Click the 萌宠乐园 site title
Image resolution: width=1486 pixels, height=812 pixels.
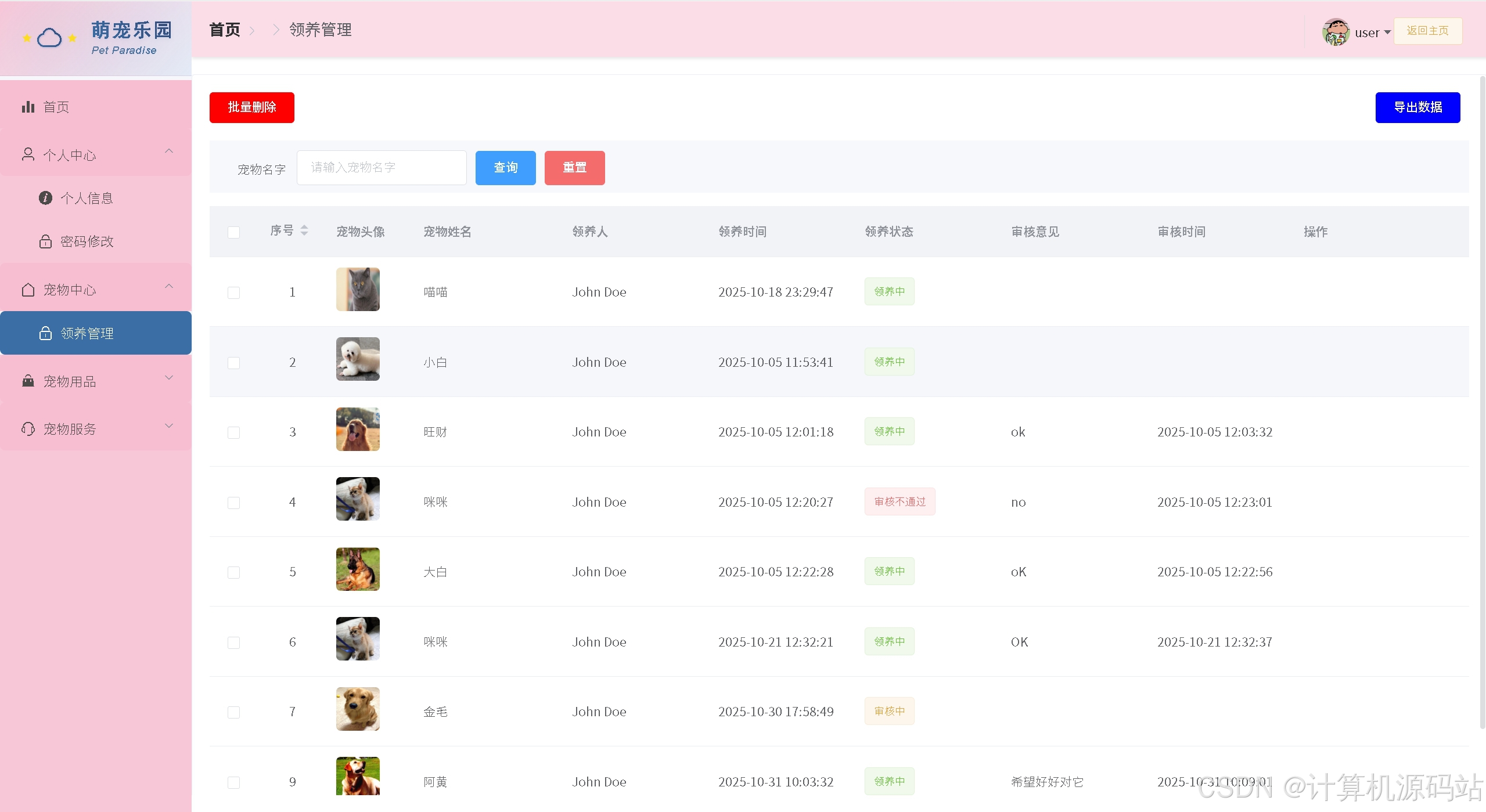[132, 30]
